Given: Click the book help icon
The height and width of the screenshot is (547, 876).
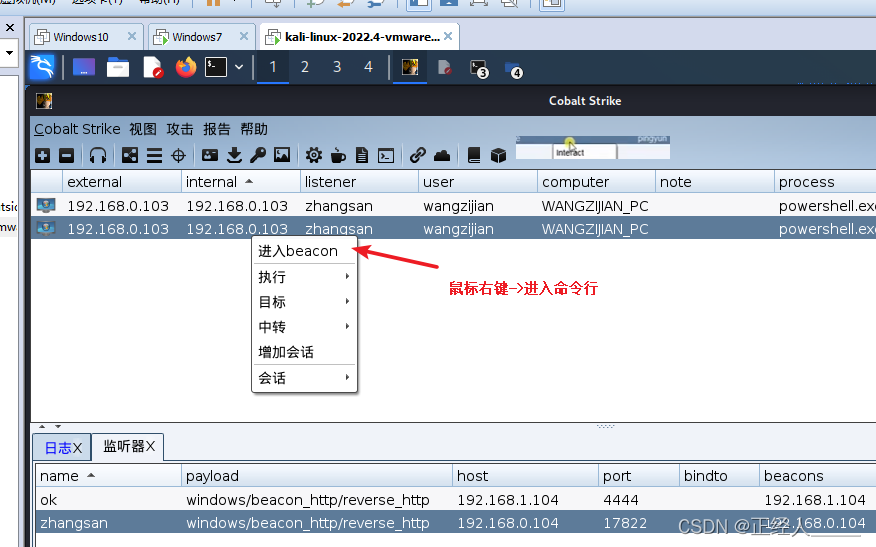Looking at the screenshot, I should point(474,155).
